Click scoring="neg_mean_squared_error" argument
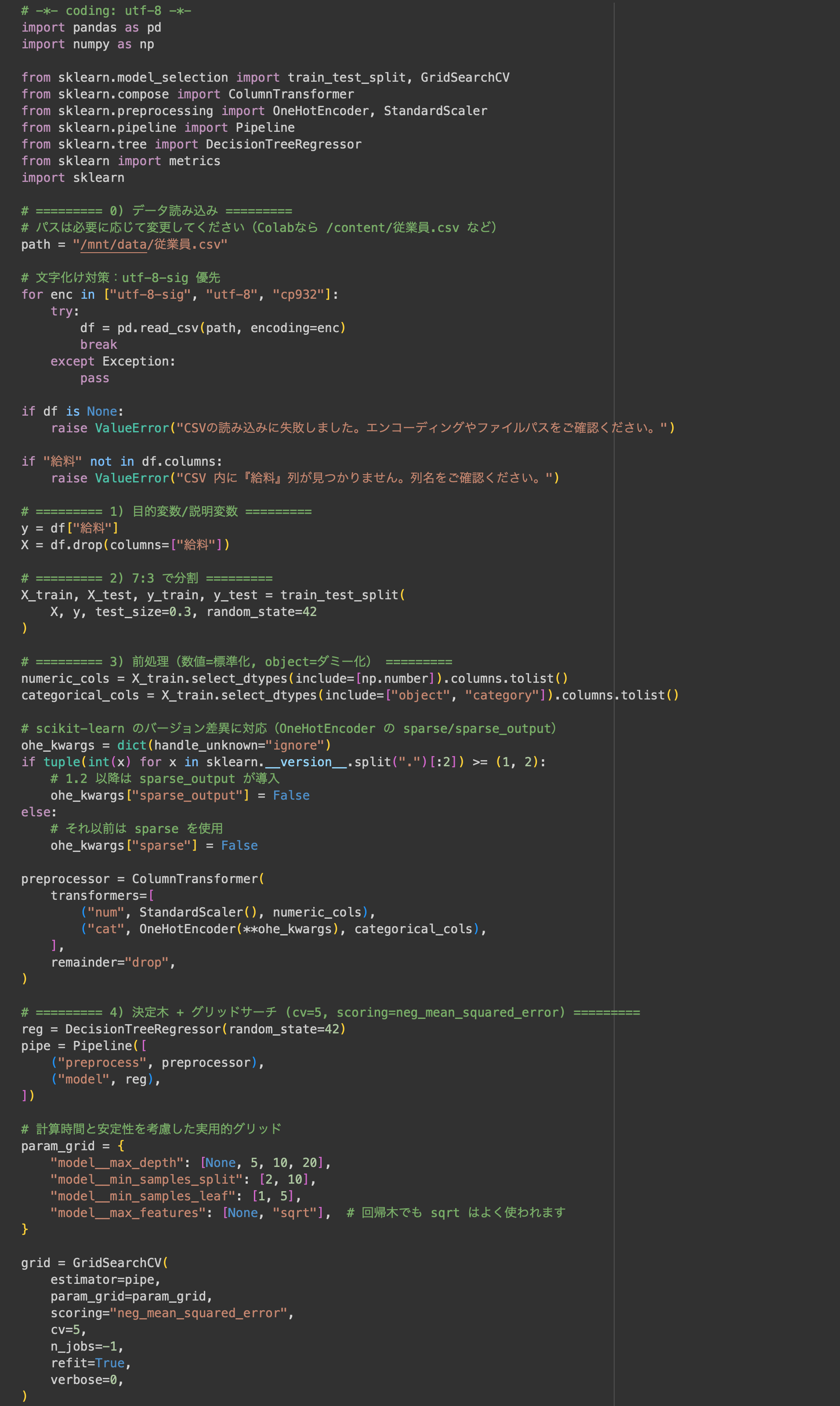This screenshot has width=840, height=1406. pyautogui.click(x=173, y=1313)
